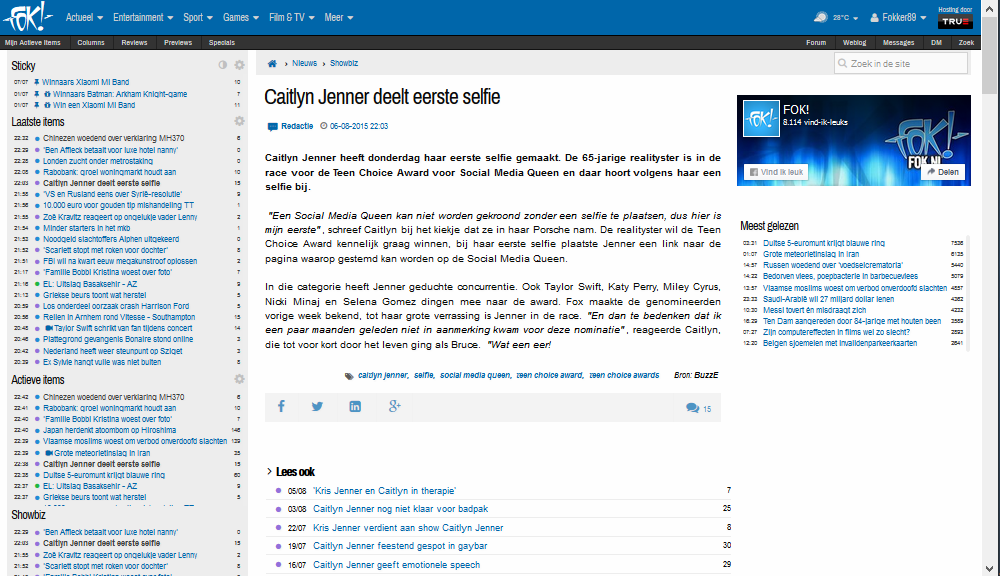The image size is (1000, 576).
Task: Share article on Twitter
Action: 317,406
